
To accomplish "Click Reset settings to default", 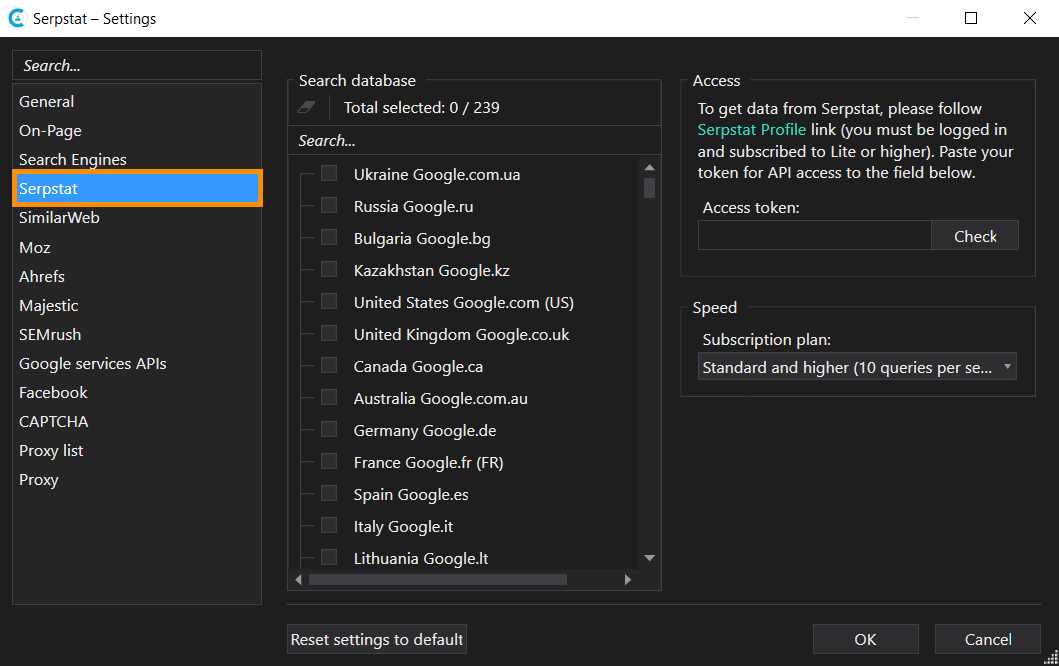I will point(377,639).
